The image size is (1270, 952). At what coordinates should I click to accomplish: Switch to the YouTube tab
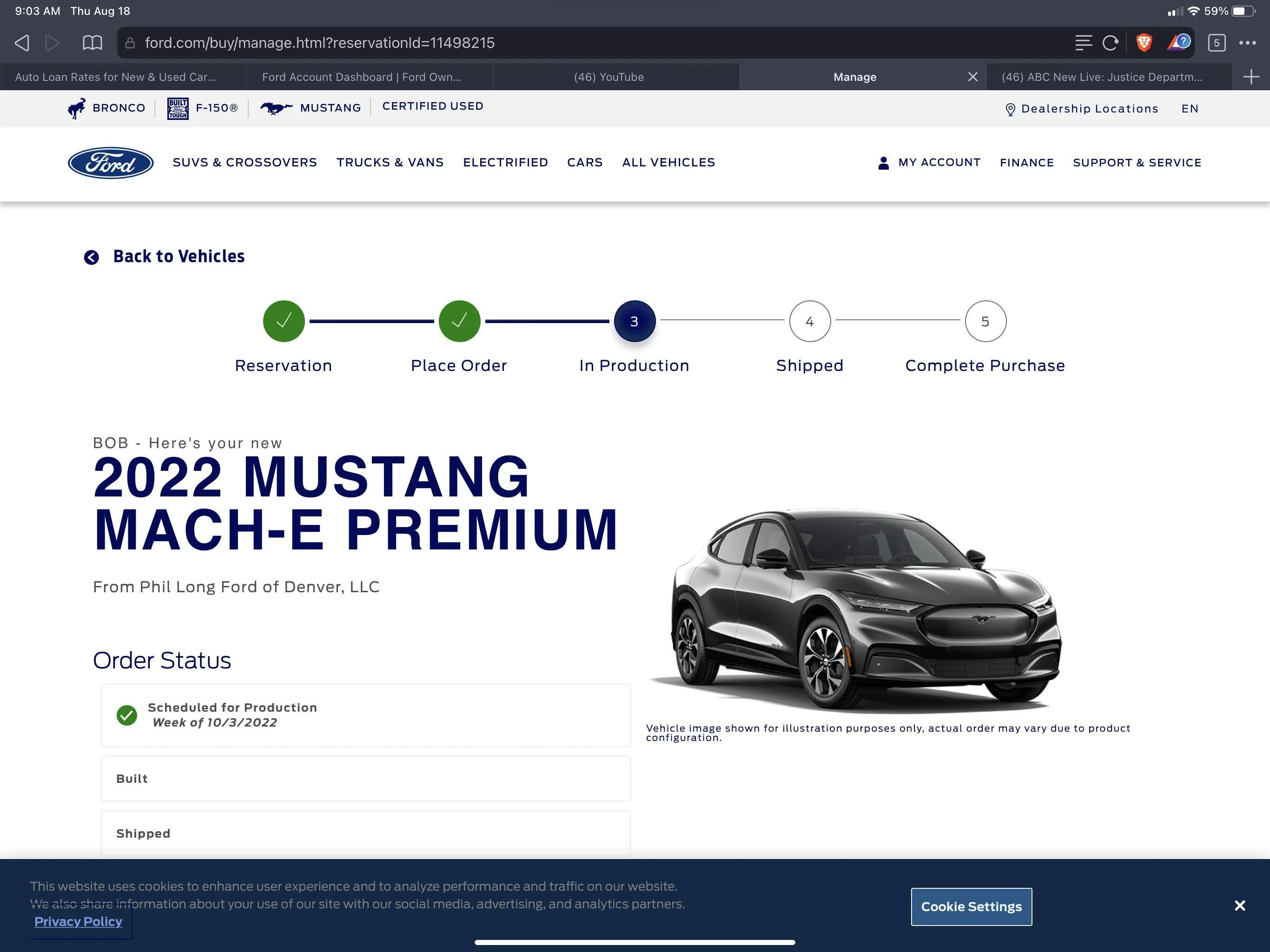tap(616, 77)
